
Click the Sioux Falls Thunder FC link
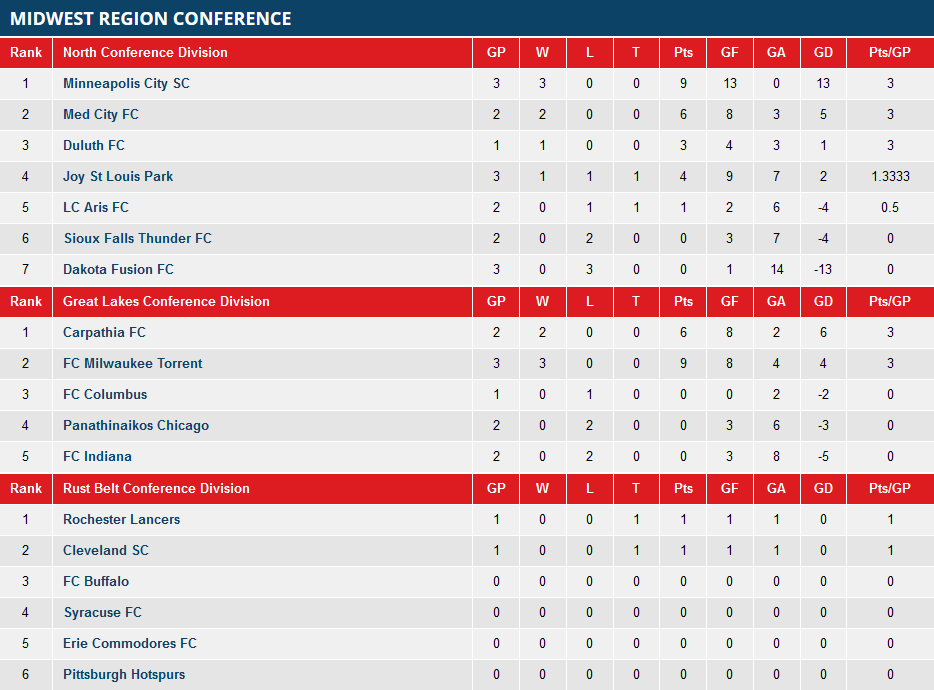click(138, 239)
